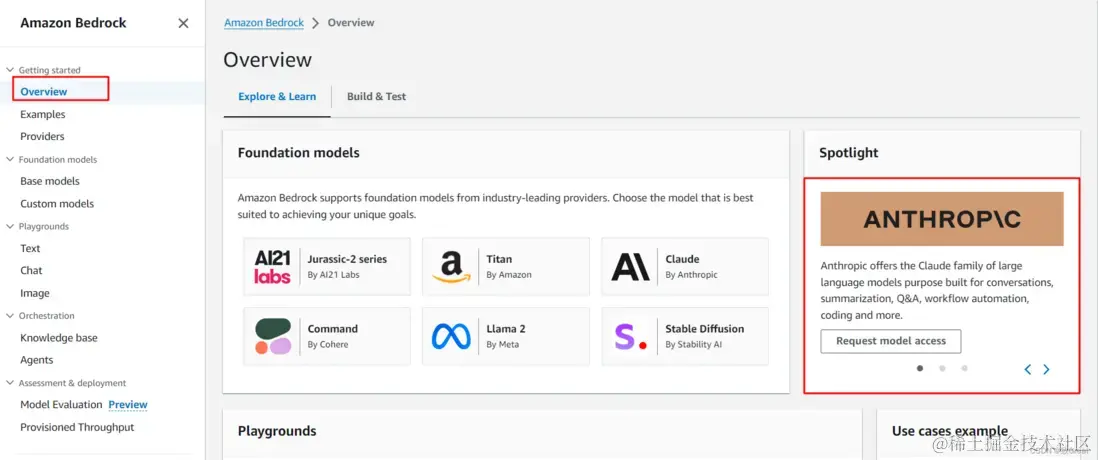This screenshot has height=460, width=1098.
Task: Select the second Spotlight carousel dot
Action: click(942, 368)
